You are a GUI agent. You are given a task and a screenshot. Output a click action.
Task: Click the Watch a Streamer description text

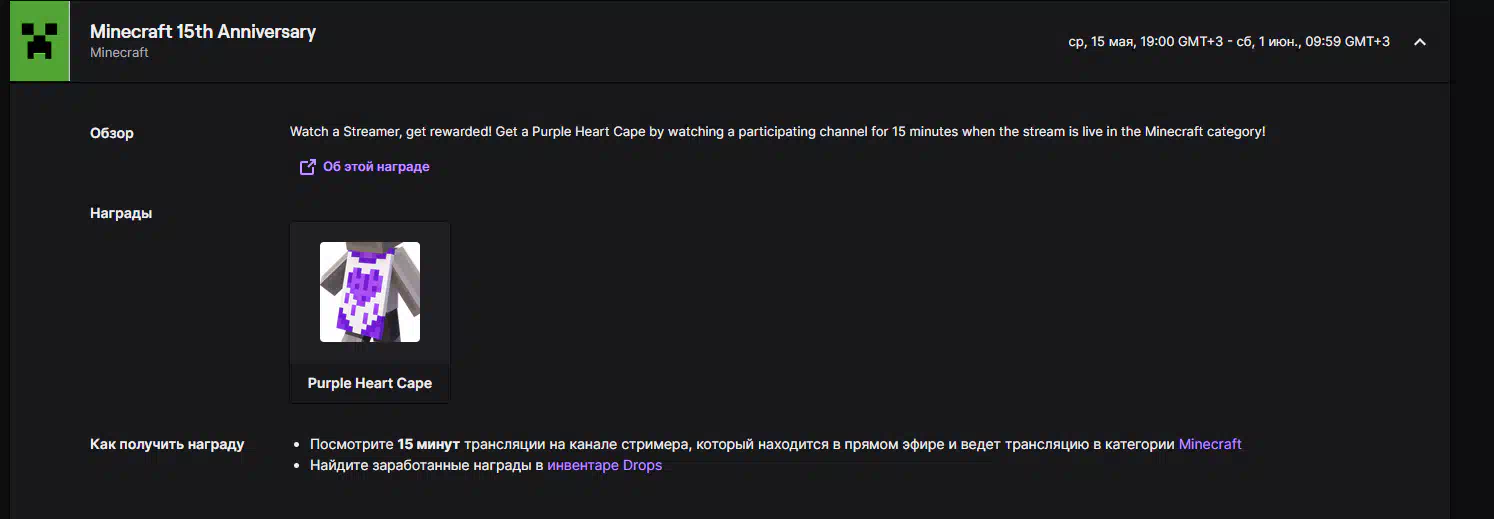click(778, 132)
